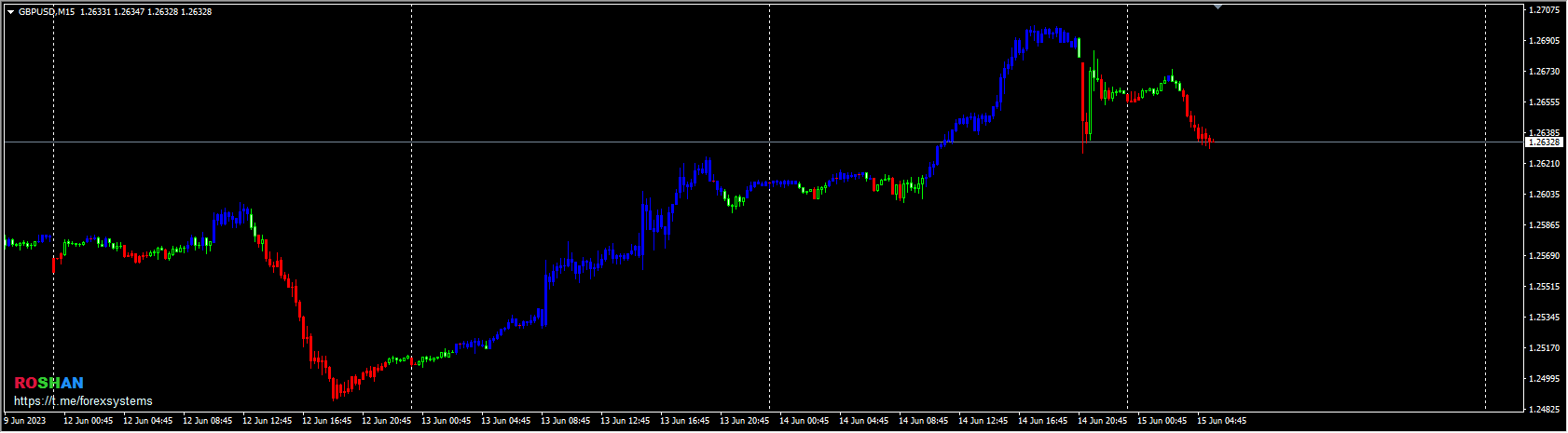Click the 9 Jun 2023 time label

24,421
